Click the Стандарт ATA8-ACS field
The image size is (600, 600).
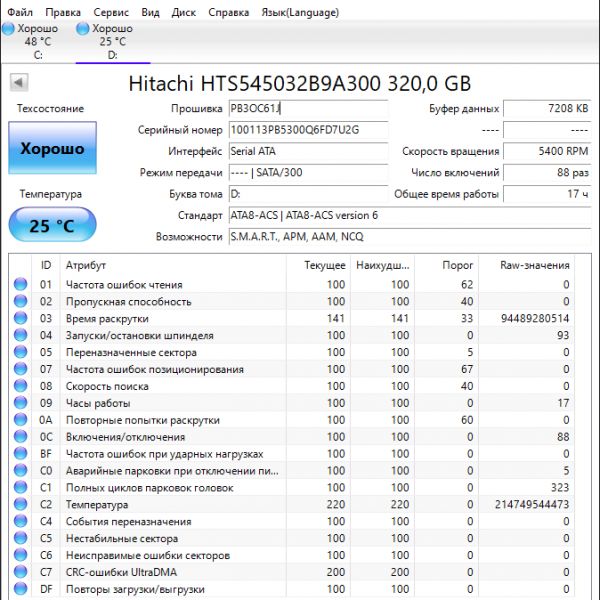coord(410,216)
